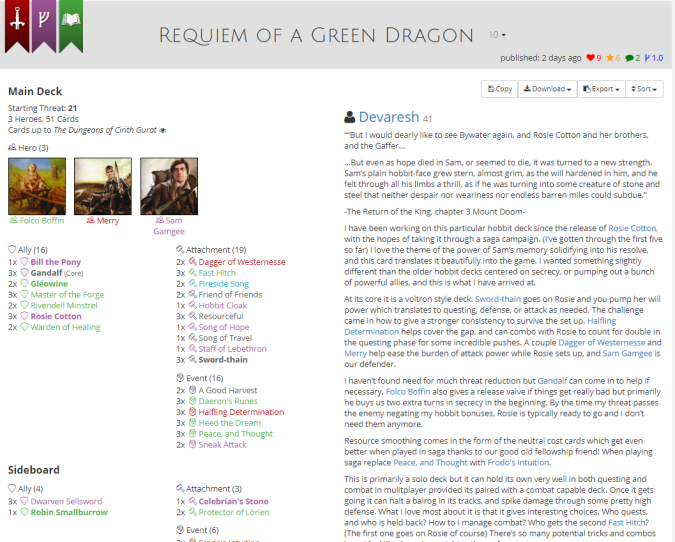The height and width of the screenshot is (542, 675).
Task: Open Heed the Dream event card
Action: [x=229, y=423]
